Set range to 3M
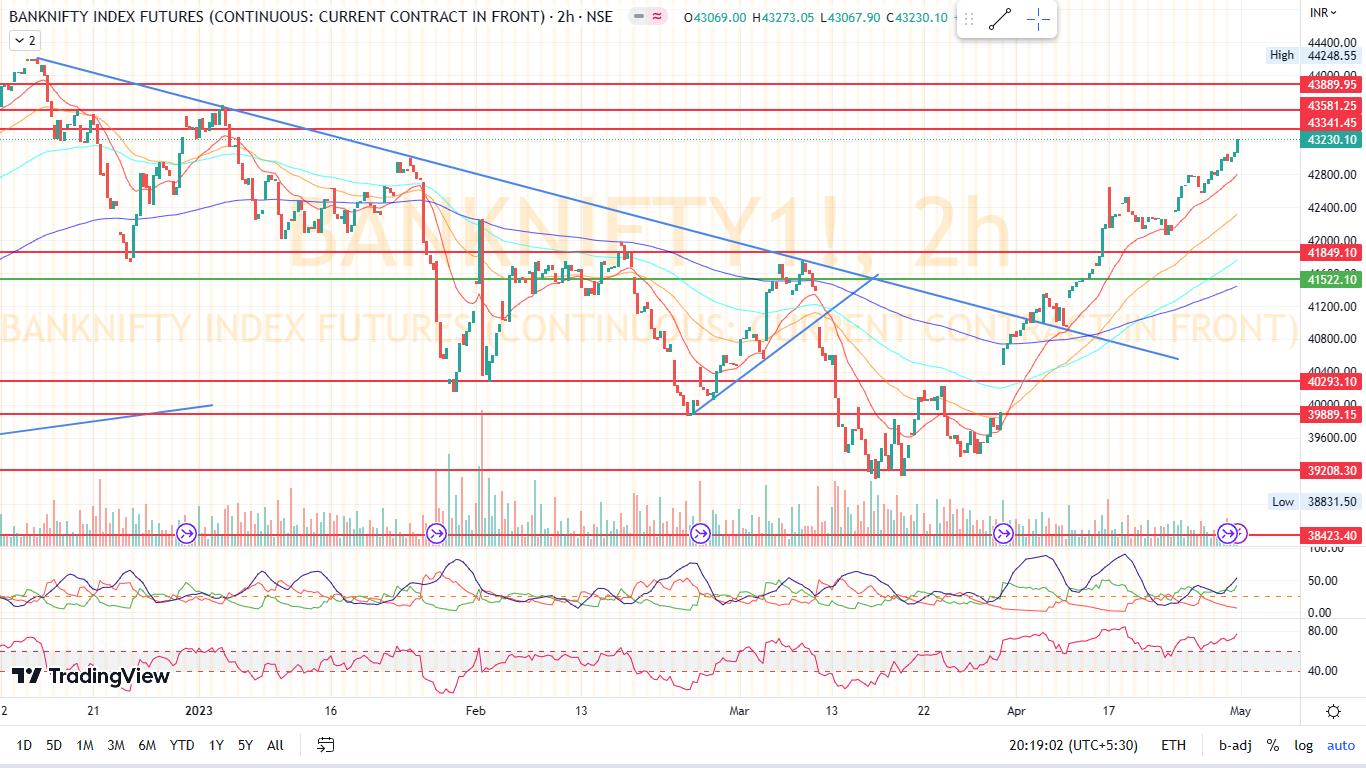Image resolution: width=1366 pixels, height=768 pixels. [x=116, y=745]
